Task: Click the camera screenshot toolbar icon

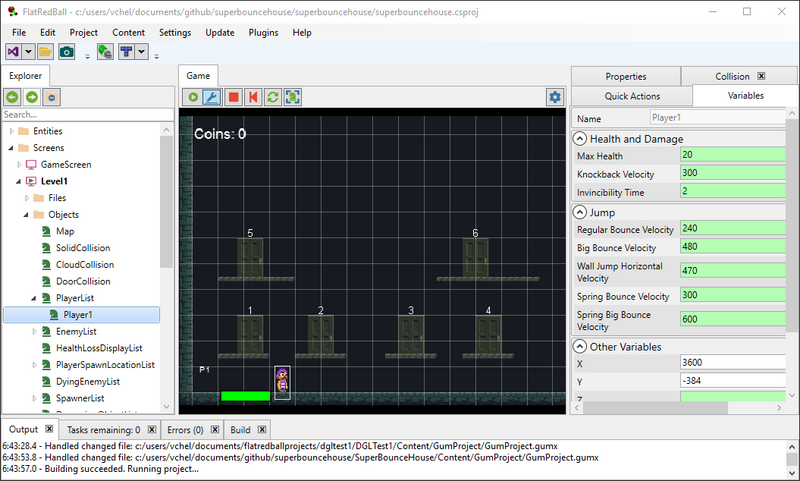Action: pos(67,52)
